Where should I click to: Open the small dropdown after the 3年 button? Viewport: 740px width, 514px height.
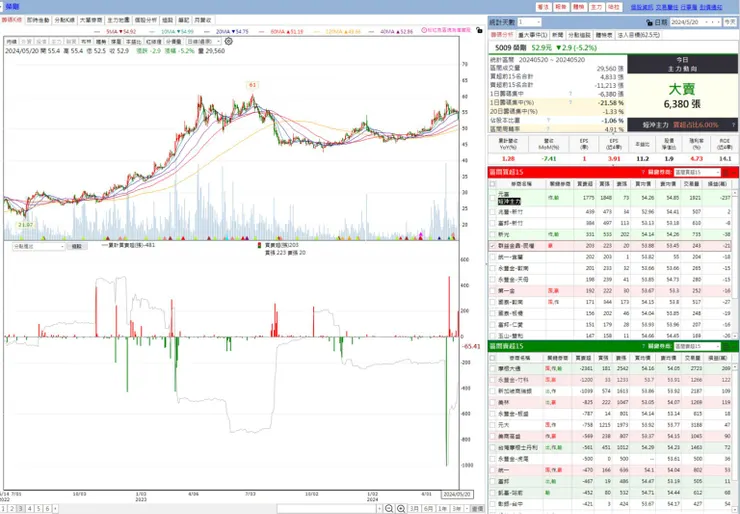click(x=466, y=508)
